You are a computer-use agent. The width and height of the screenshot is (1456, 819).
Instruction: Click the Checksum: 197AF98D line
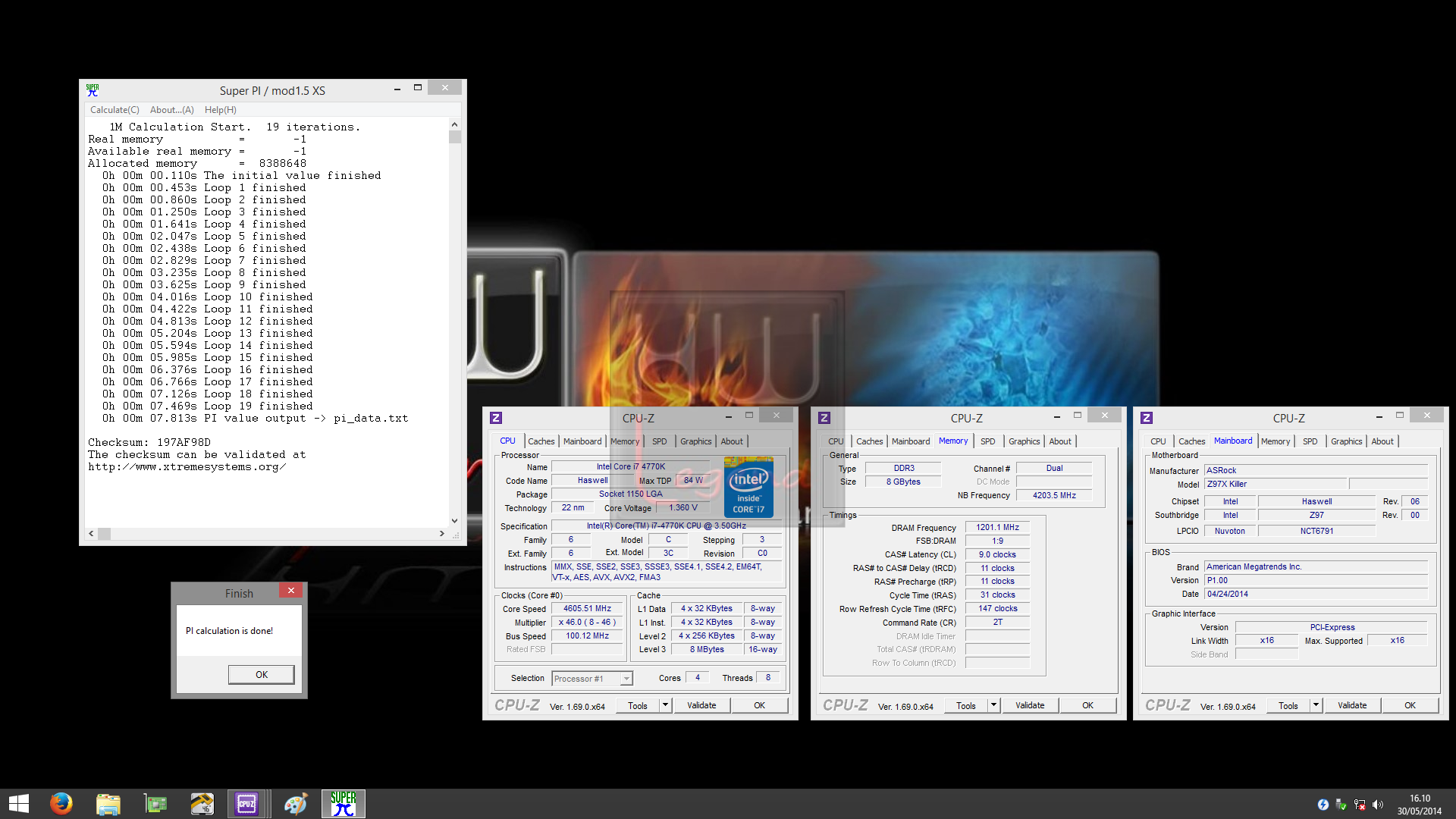pyautogui.click(x=149, y=442)
